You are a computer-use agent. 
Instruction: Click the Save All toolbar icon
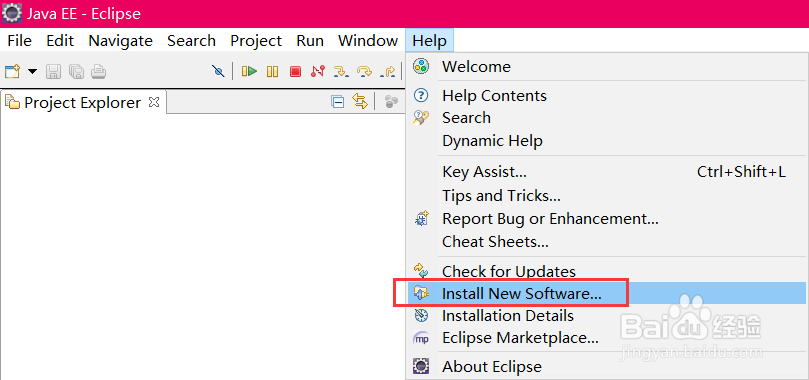click(76, 71)
